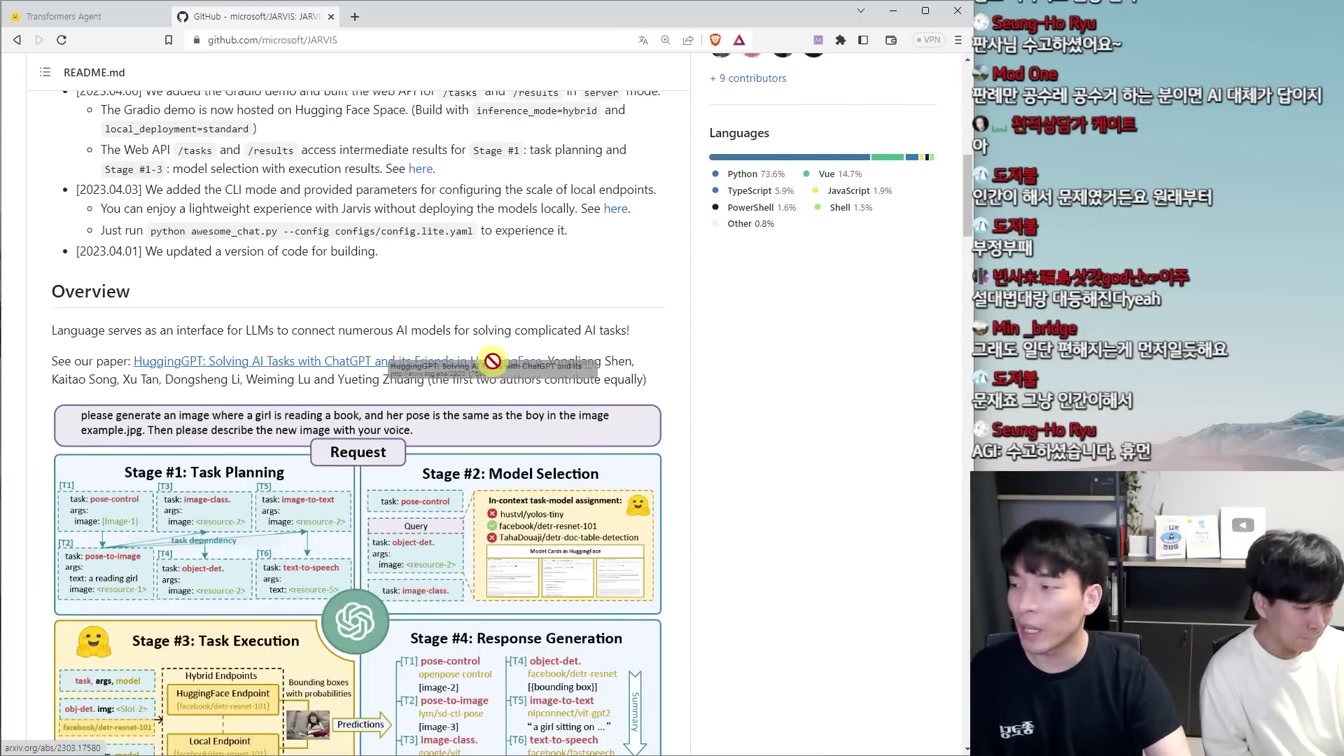The width and height of the screenshot is (1344, 756).
Task: Click the Min_bridge chat username
Action: point(1034,328)
